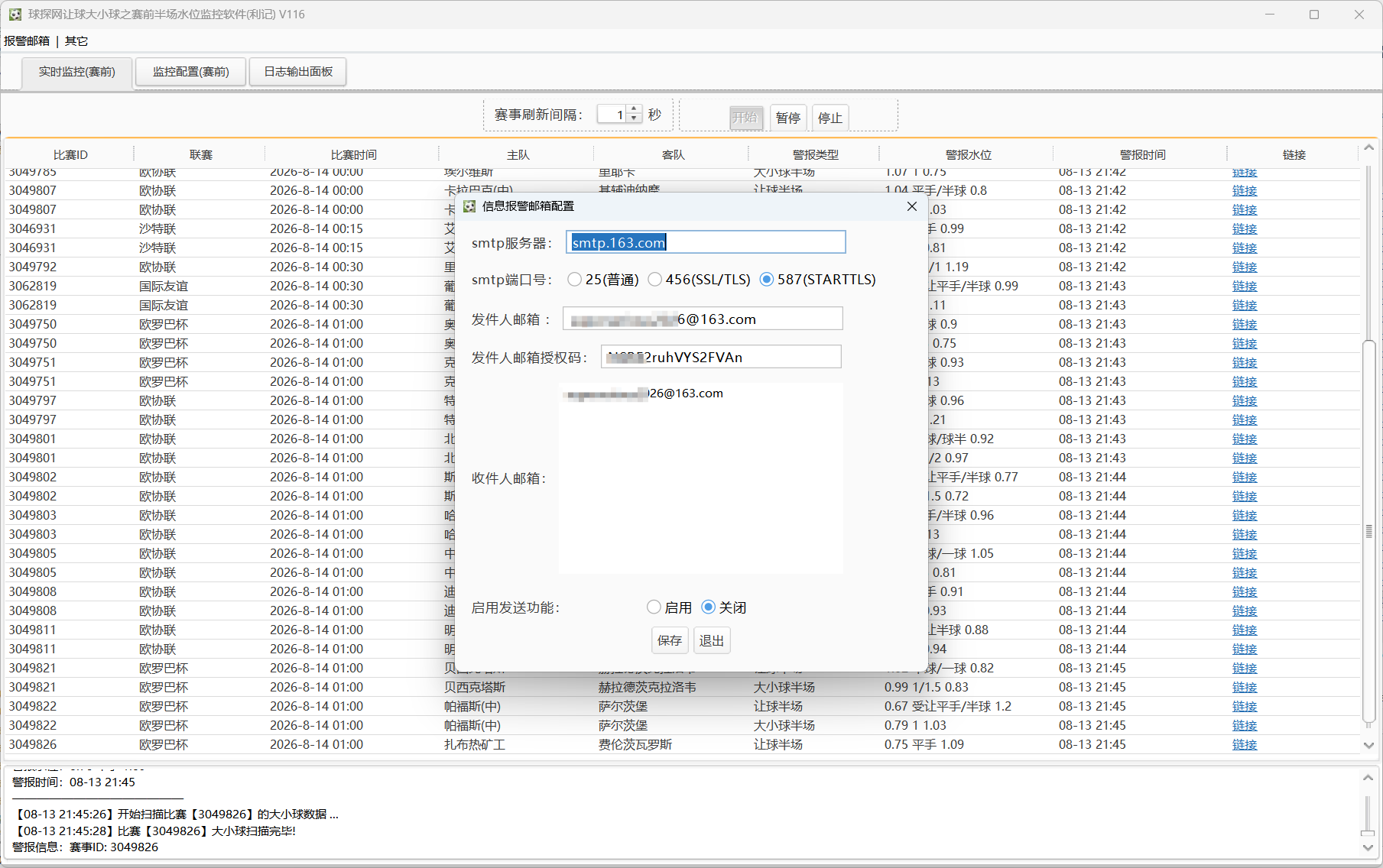Increase the refresh interval spinner up arrow
The width and height of the screenshot is (1383, 868).
coord(634,110)
